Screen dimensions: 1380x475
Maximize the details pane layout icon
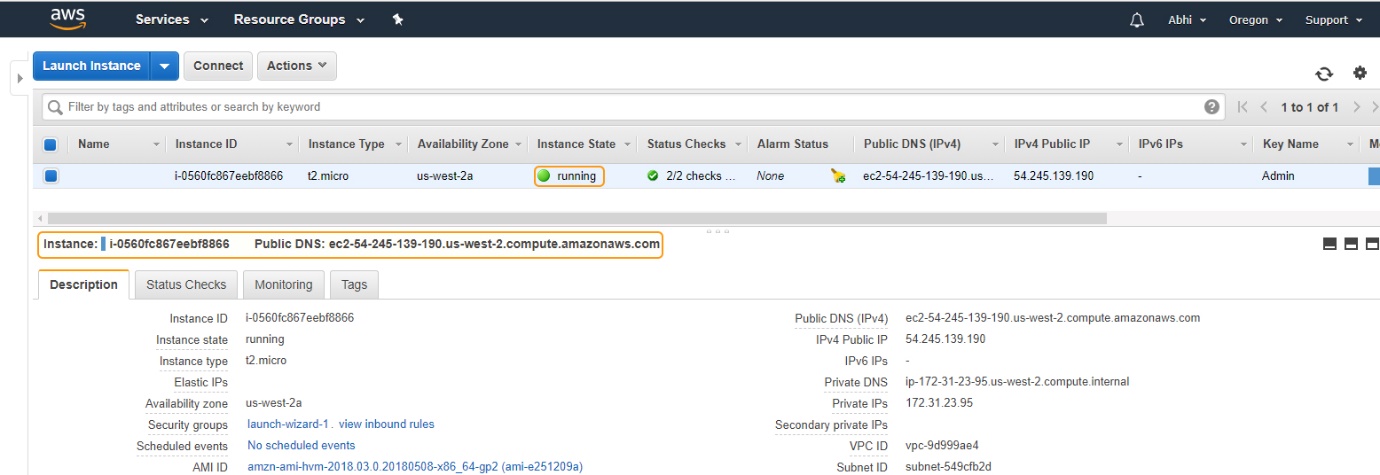point(1372,244)
